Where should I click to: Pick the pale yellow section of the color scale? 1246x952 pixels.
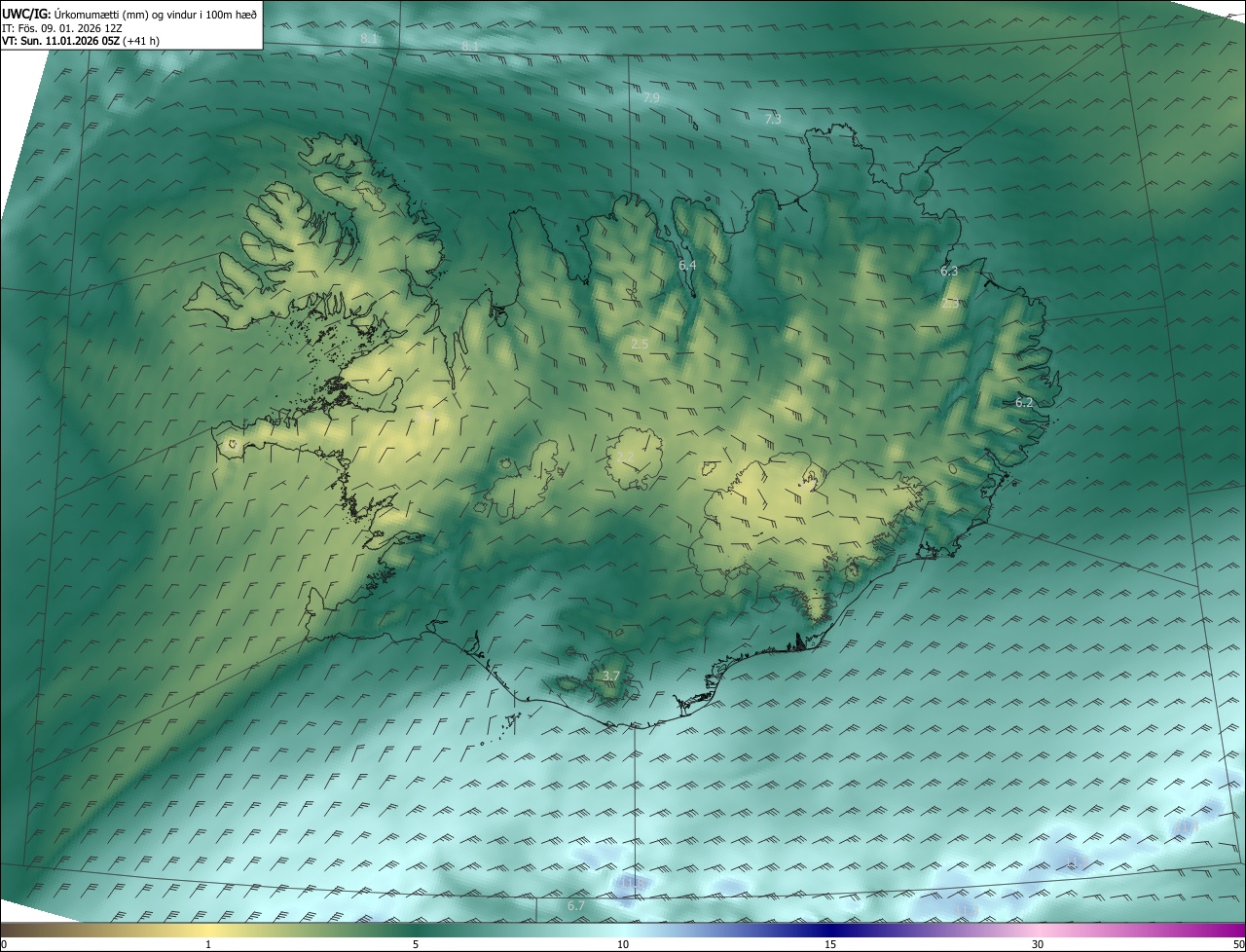coord(208,930)
